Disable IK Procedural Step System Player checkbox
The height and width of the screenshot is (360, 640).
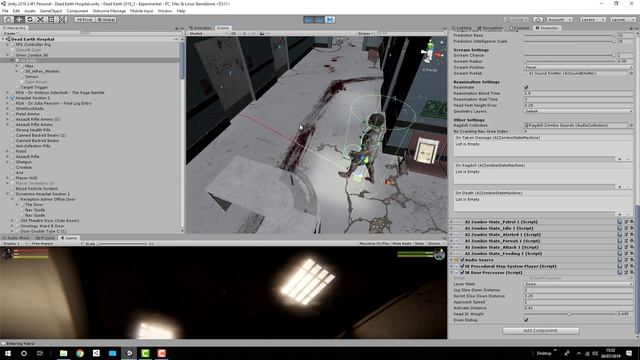coord(462,266)
